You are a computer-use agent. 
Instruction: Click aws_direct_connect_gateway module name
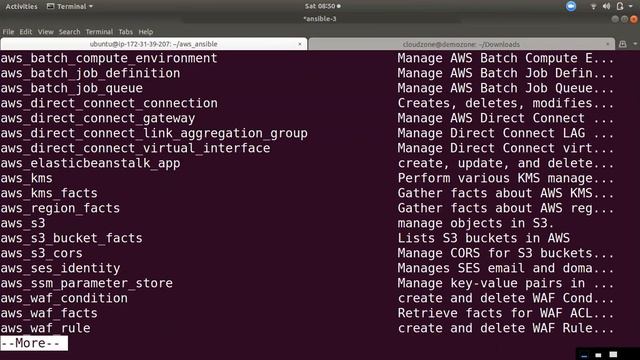pyautogui.click(x=98, y=118)
